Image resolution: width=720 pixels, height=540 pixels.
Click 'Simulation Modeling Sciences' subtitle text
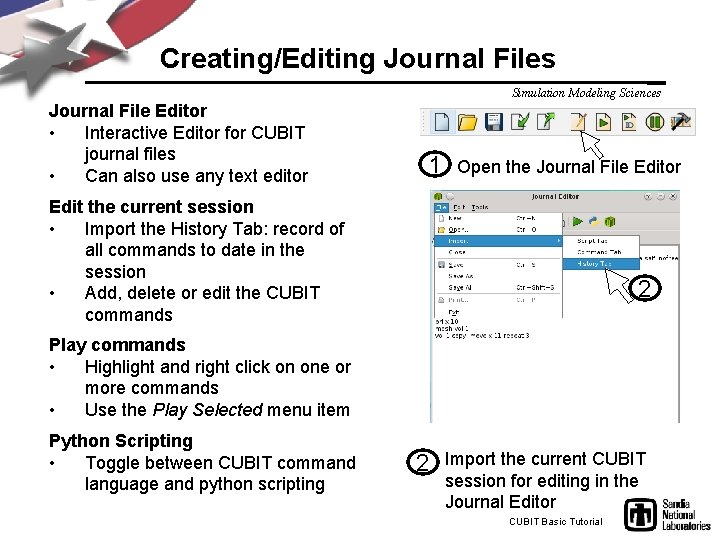(x=586, y=93)
